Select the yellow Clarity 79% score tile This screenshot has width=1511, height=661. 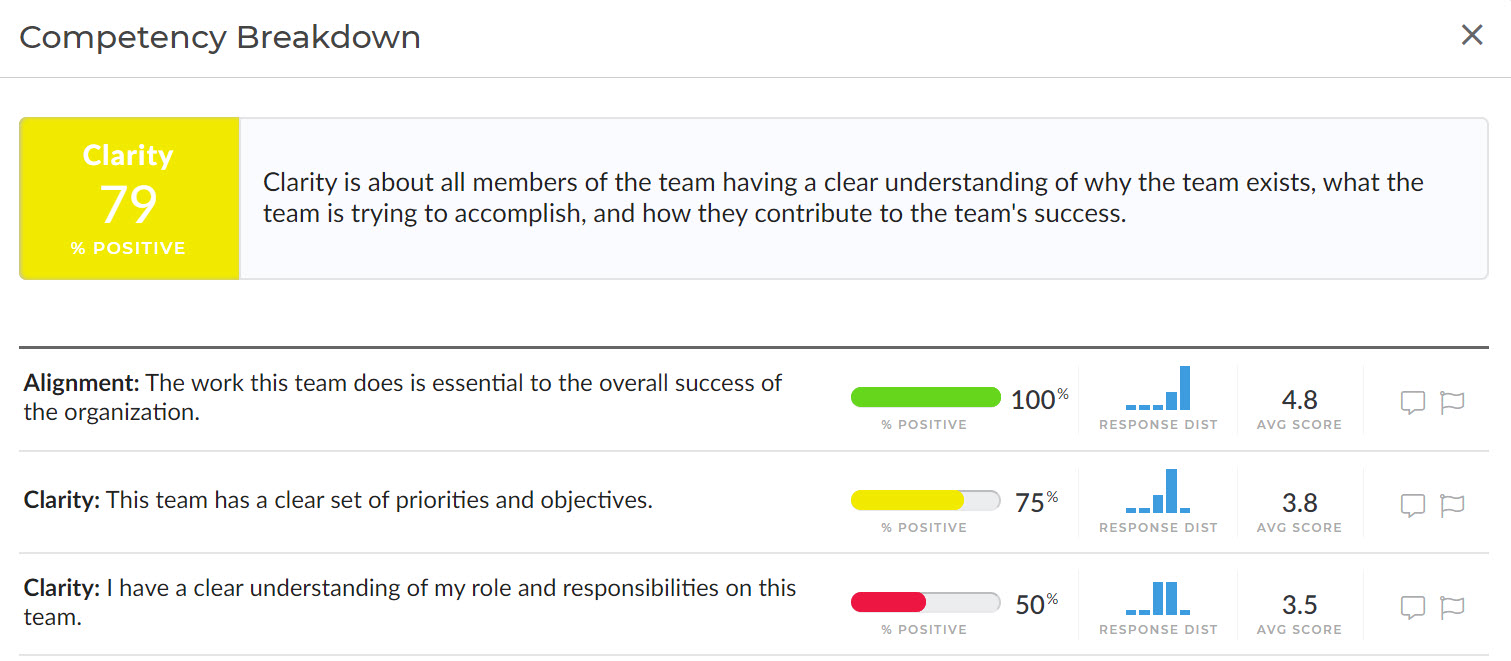[129, 198]
